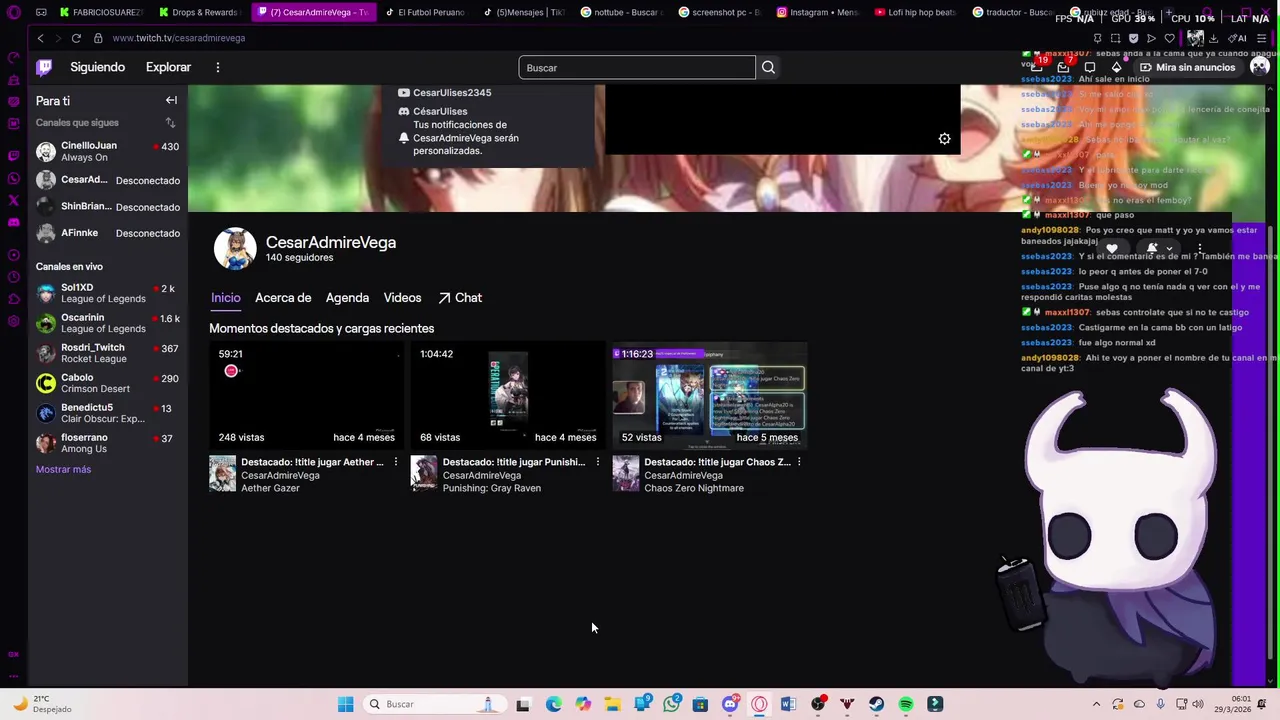Open Sol1XD's League of Legends stream

click(x=108, y=293)
